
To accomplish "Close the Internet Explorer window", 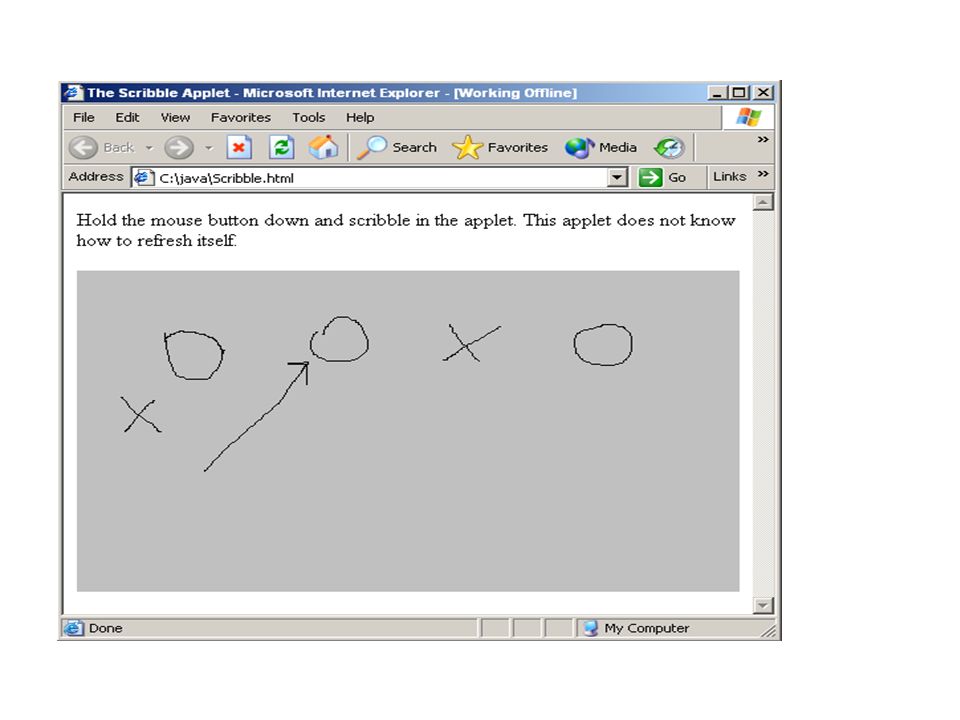I will tap(763, 92).
